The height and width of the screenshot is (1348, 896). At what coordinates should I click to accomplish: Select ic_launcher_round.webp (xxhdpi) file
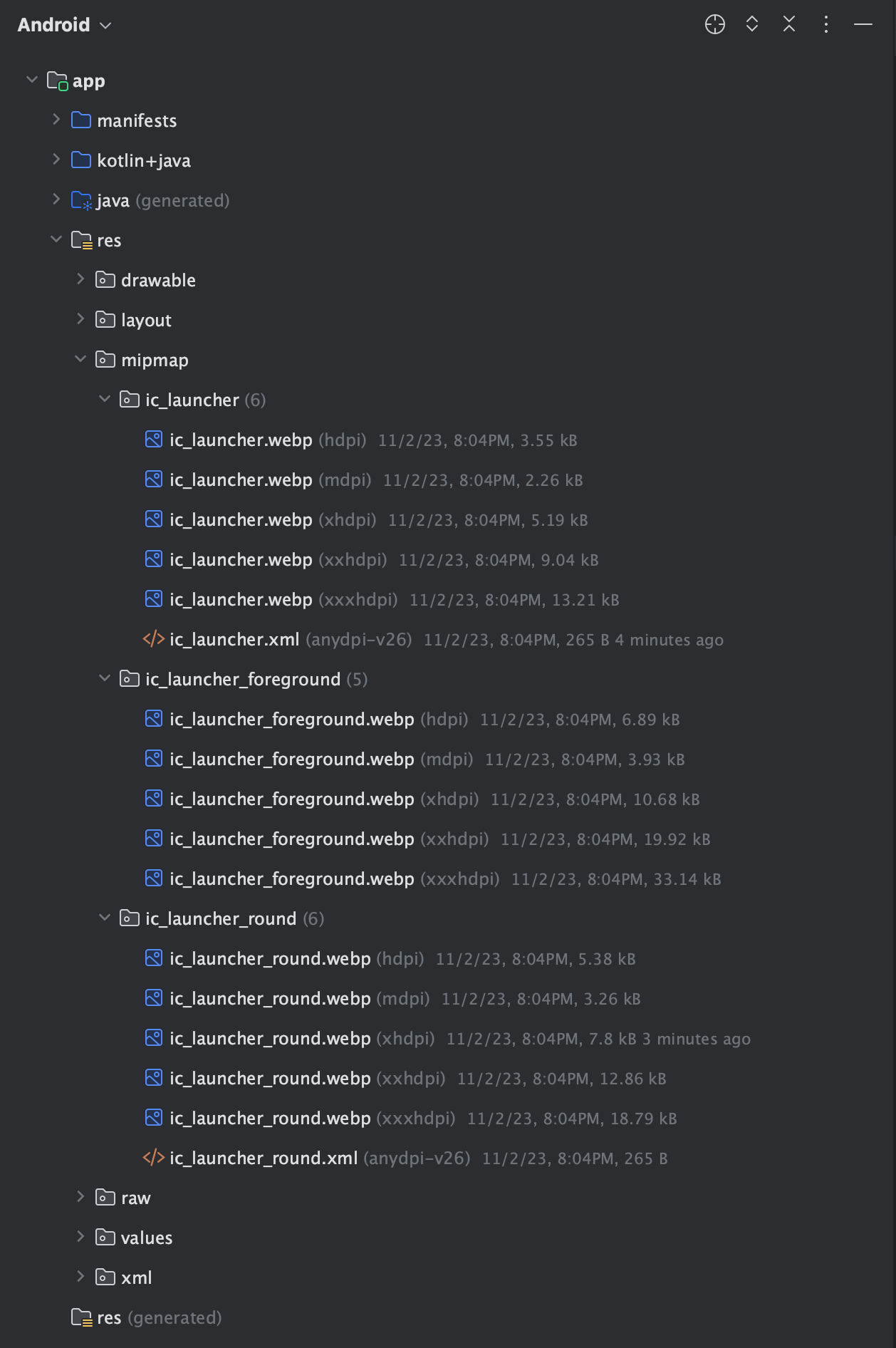406,1079
